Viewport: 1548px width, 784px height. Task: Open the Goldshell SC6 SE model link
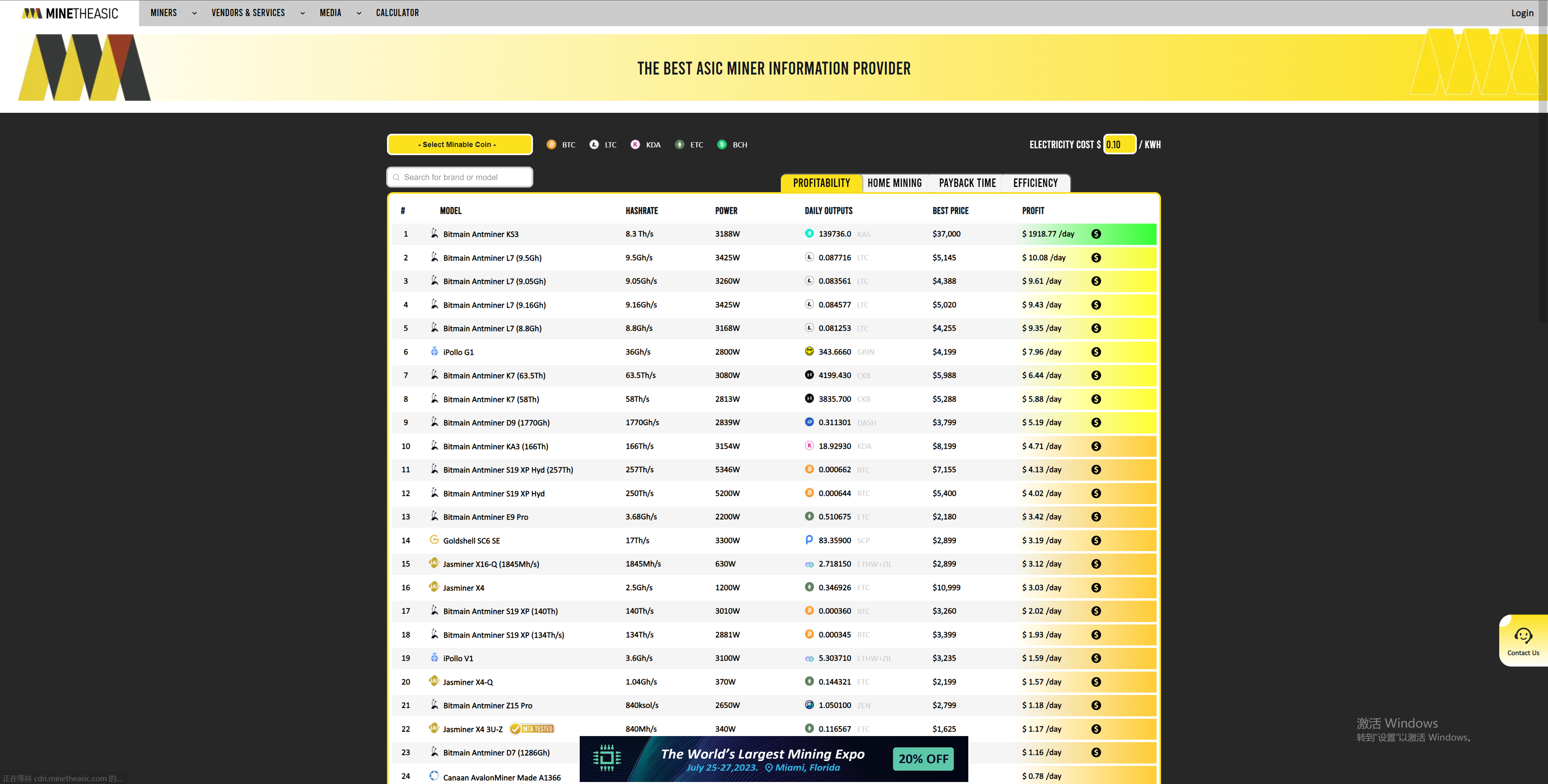pos(472,541)
